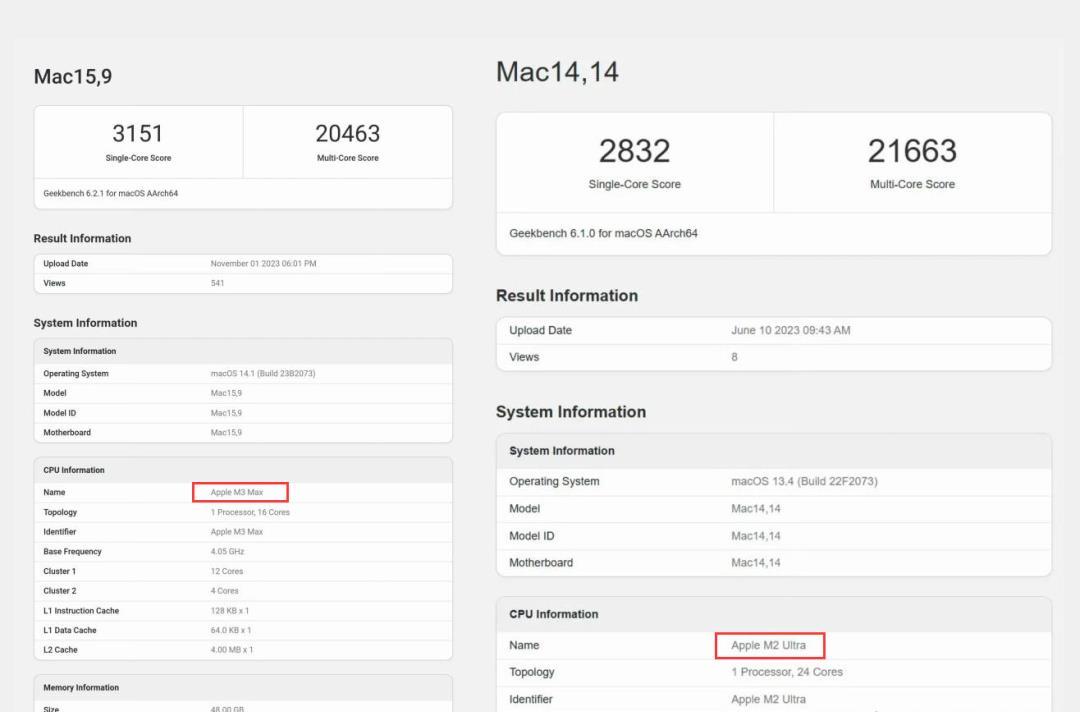Click the Geekbench 6.1.0 for macOS AArch64 line
Viewport: 1080px width, 712px height.
tap(603, 233)
